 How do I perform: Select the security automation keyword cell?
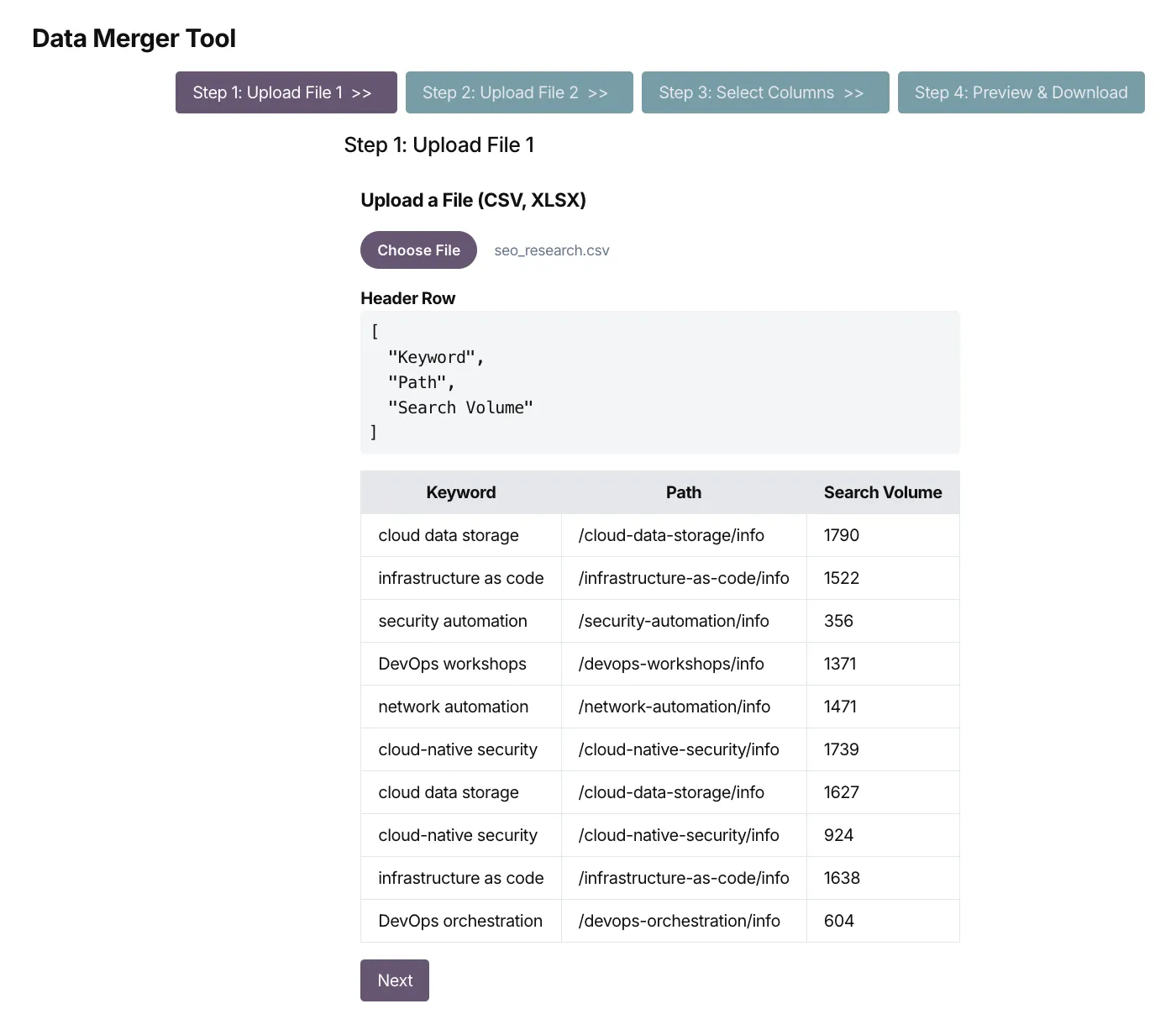click(461, 621)
